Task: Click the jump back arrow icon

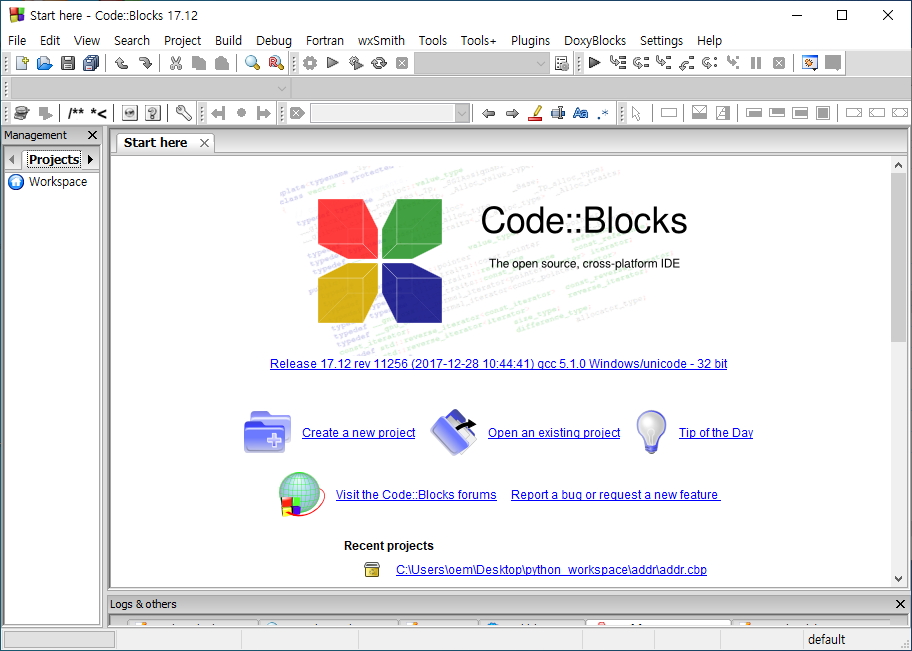Action: coord(218,113)
